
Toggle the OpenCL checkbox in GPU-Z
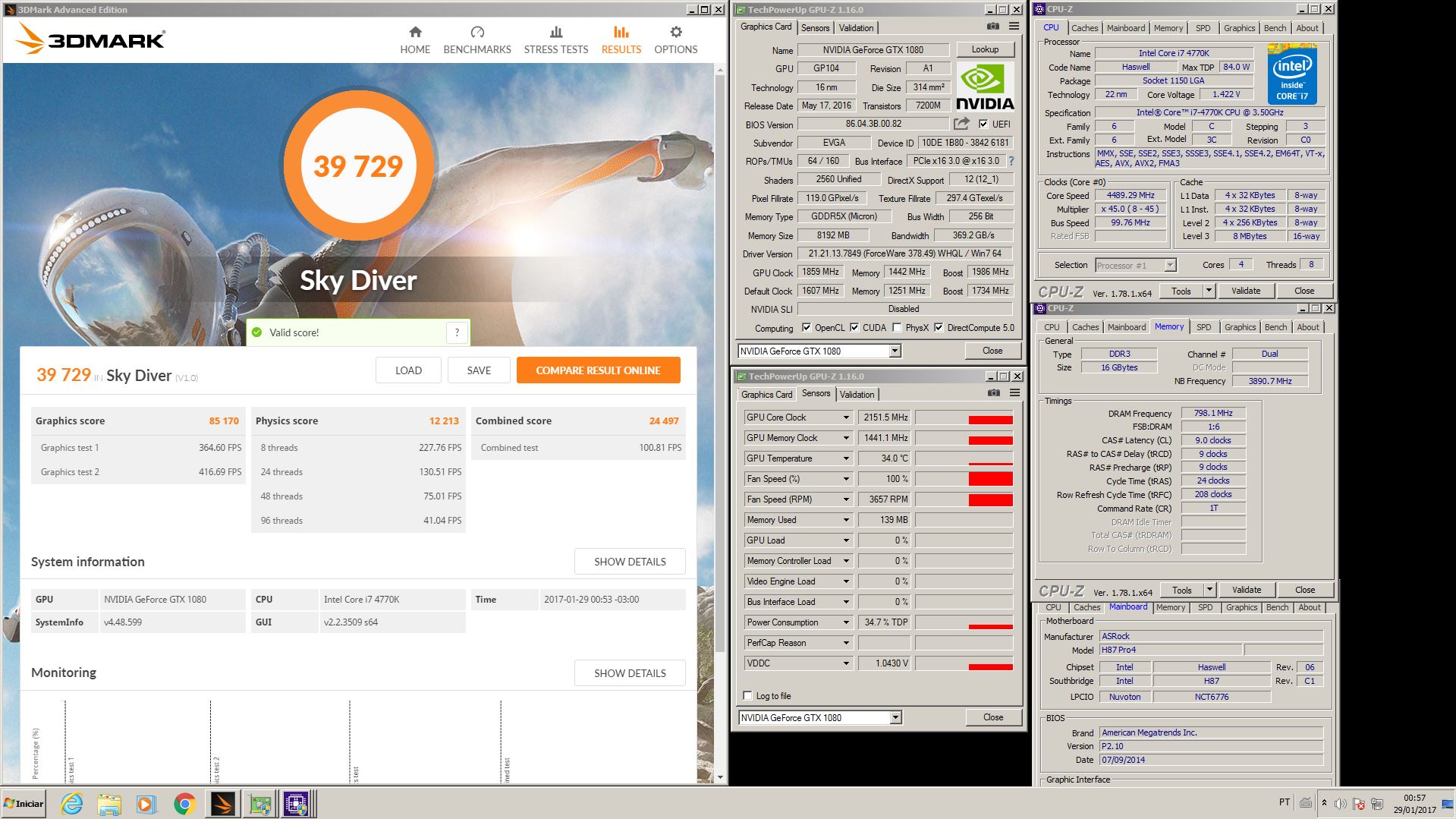(806, 328)
